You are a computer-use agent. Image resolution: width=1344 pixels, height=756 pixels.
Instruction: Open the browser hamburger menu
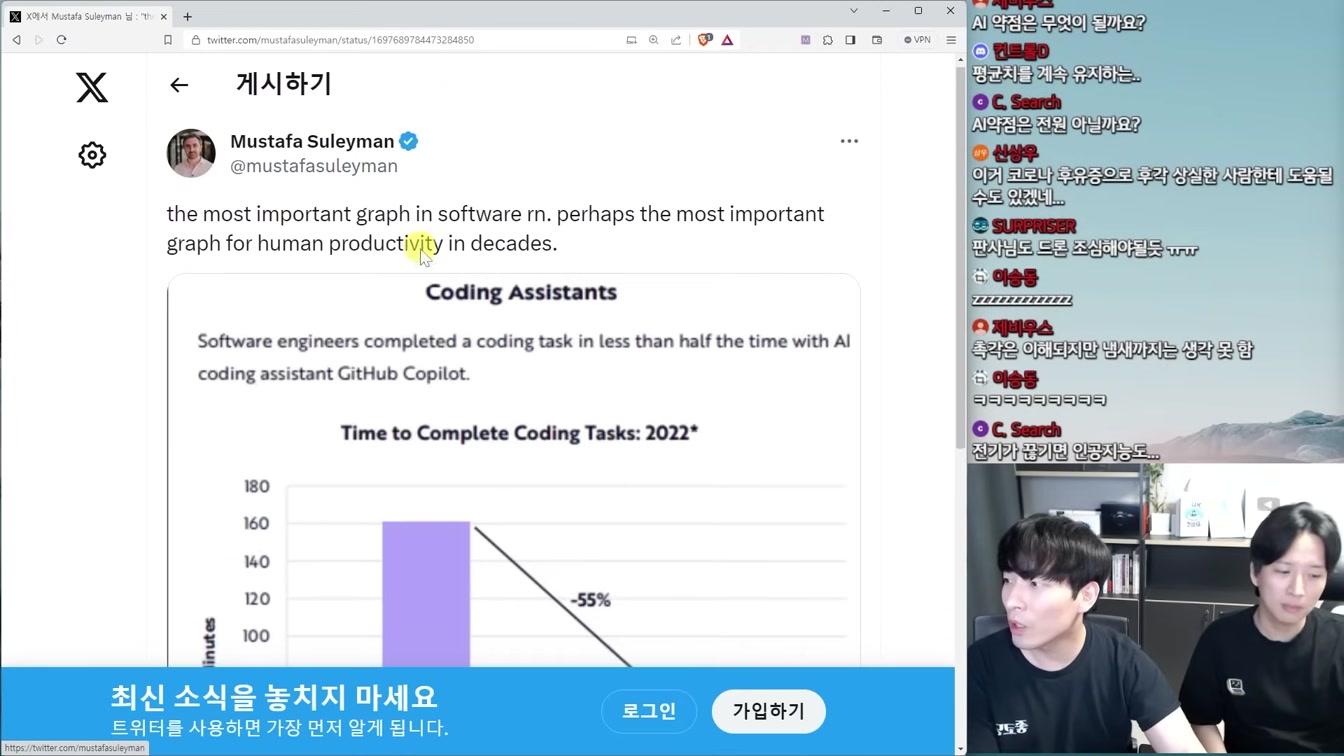[x=951, y=40]
